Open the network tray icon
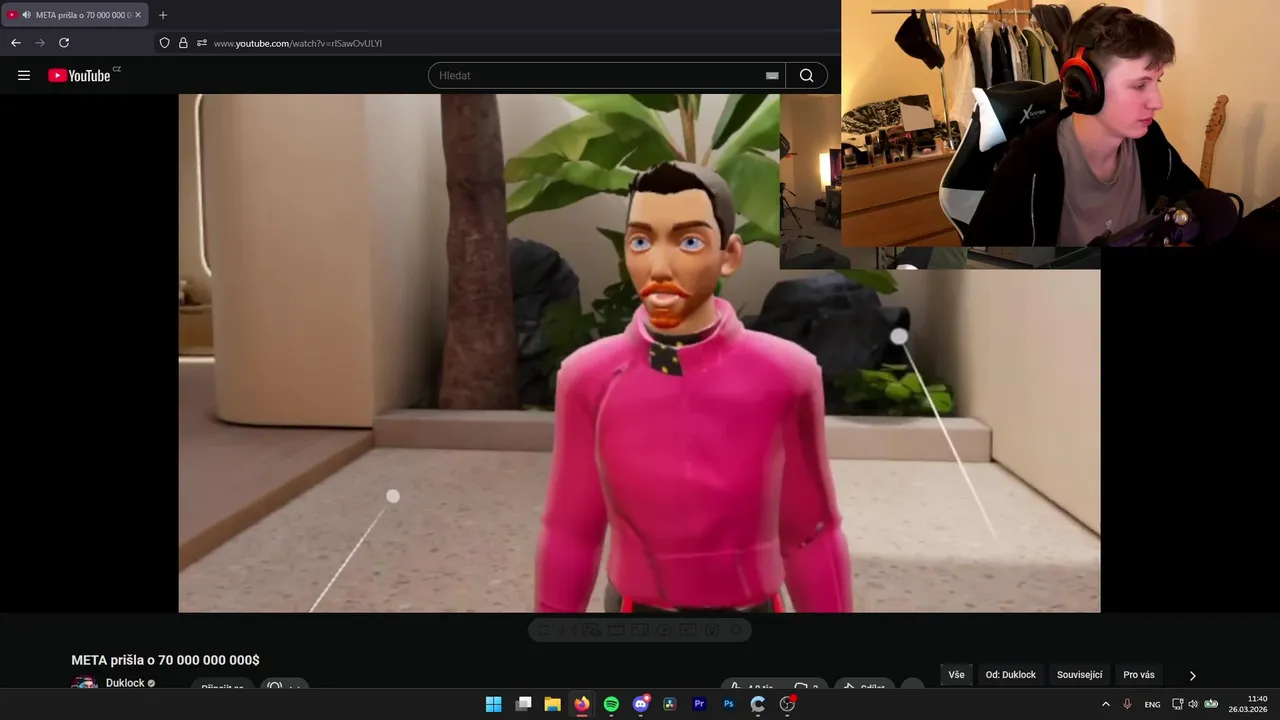 (x=1177, y=704)
